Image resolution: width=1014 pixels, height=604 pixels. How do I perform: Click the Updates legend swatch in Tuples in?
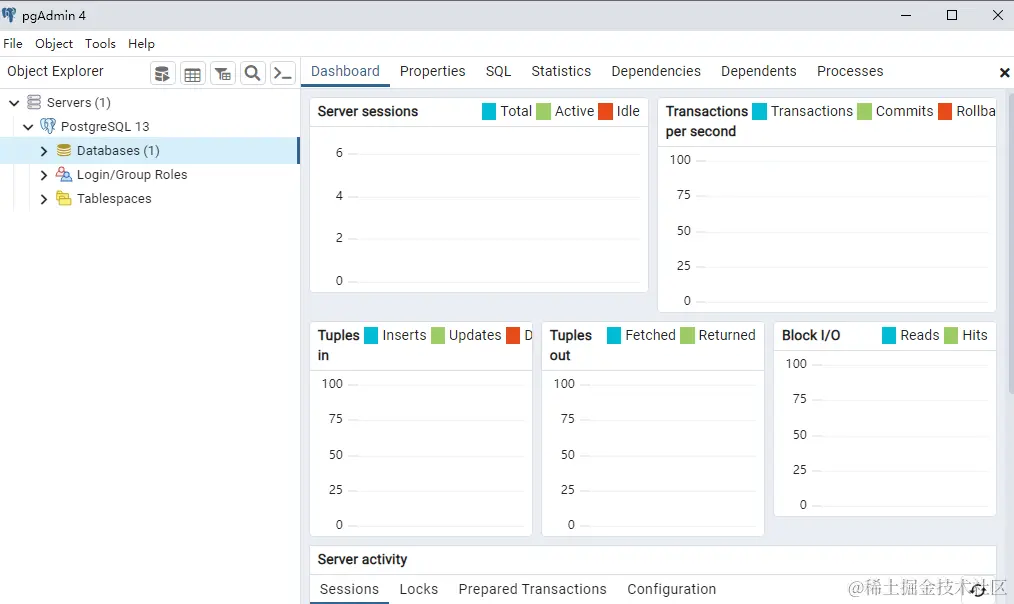pos(438,335)
